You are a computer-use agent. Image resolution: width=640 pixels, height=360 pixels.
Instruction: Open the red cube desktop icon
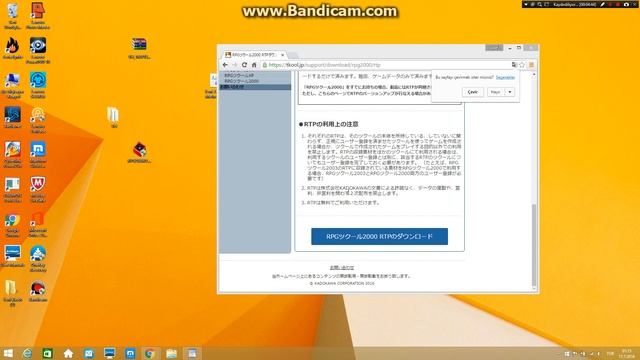pyautogui.click(x=139, y=152)
